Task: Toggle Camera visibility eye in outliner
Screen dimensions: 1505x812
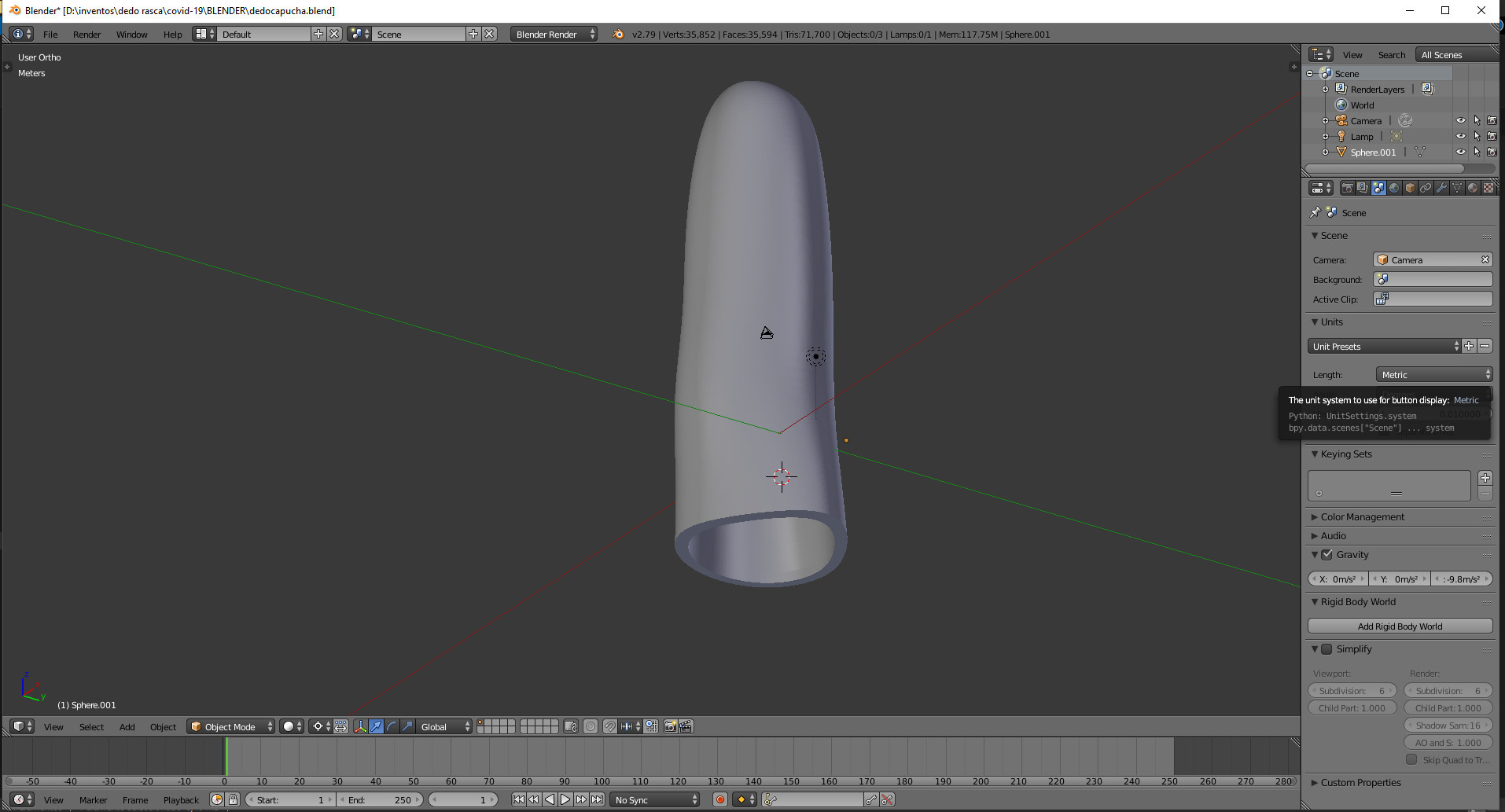Action: pos(1460,120)
